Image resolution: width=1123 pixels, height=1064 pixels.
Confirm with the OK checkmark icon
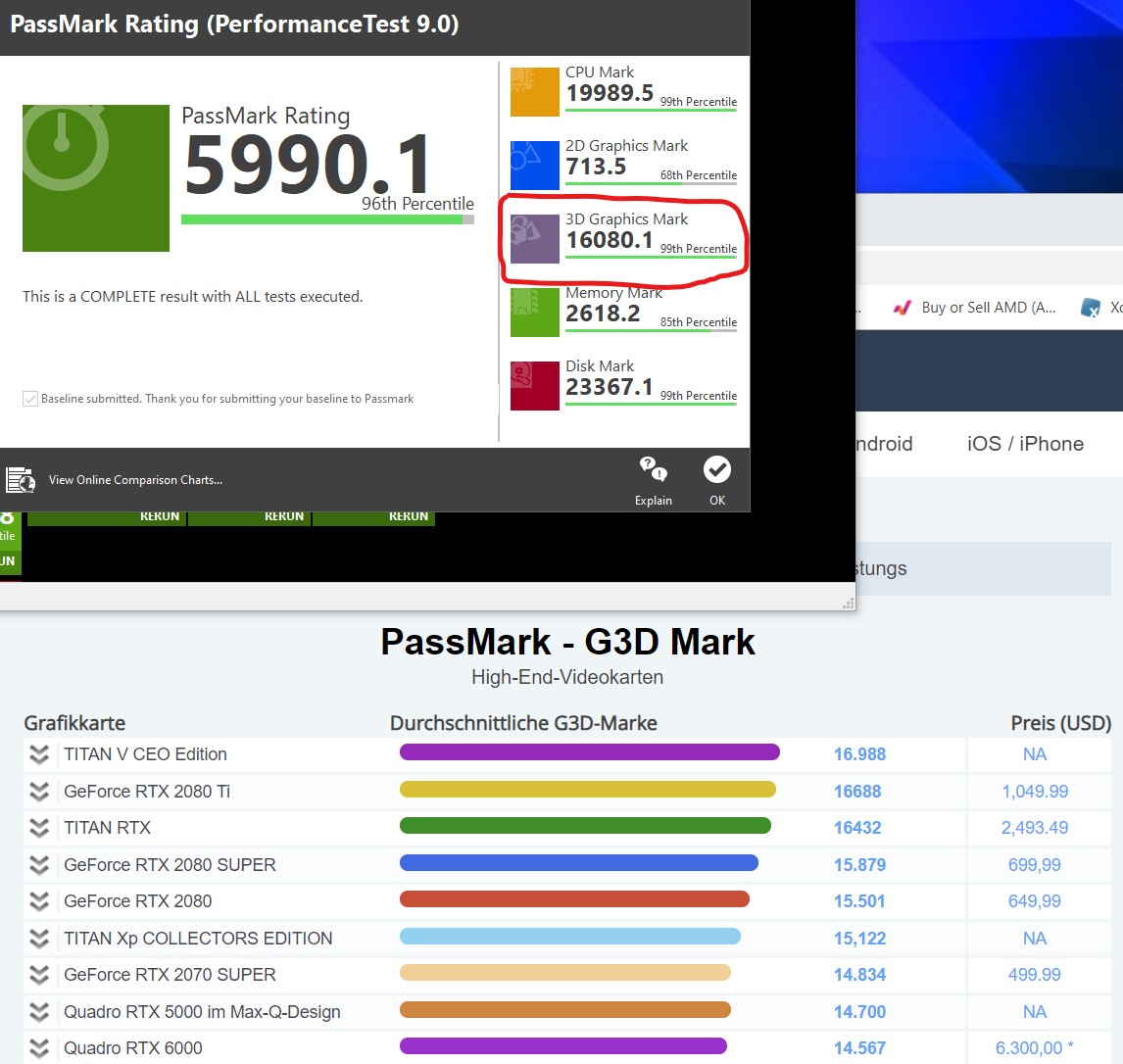(717, 469)
